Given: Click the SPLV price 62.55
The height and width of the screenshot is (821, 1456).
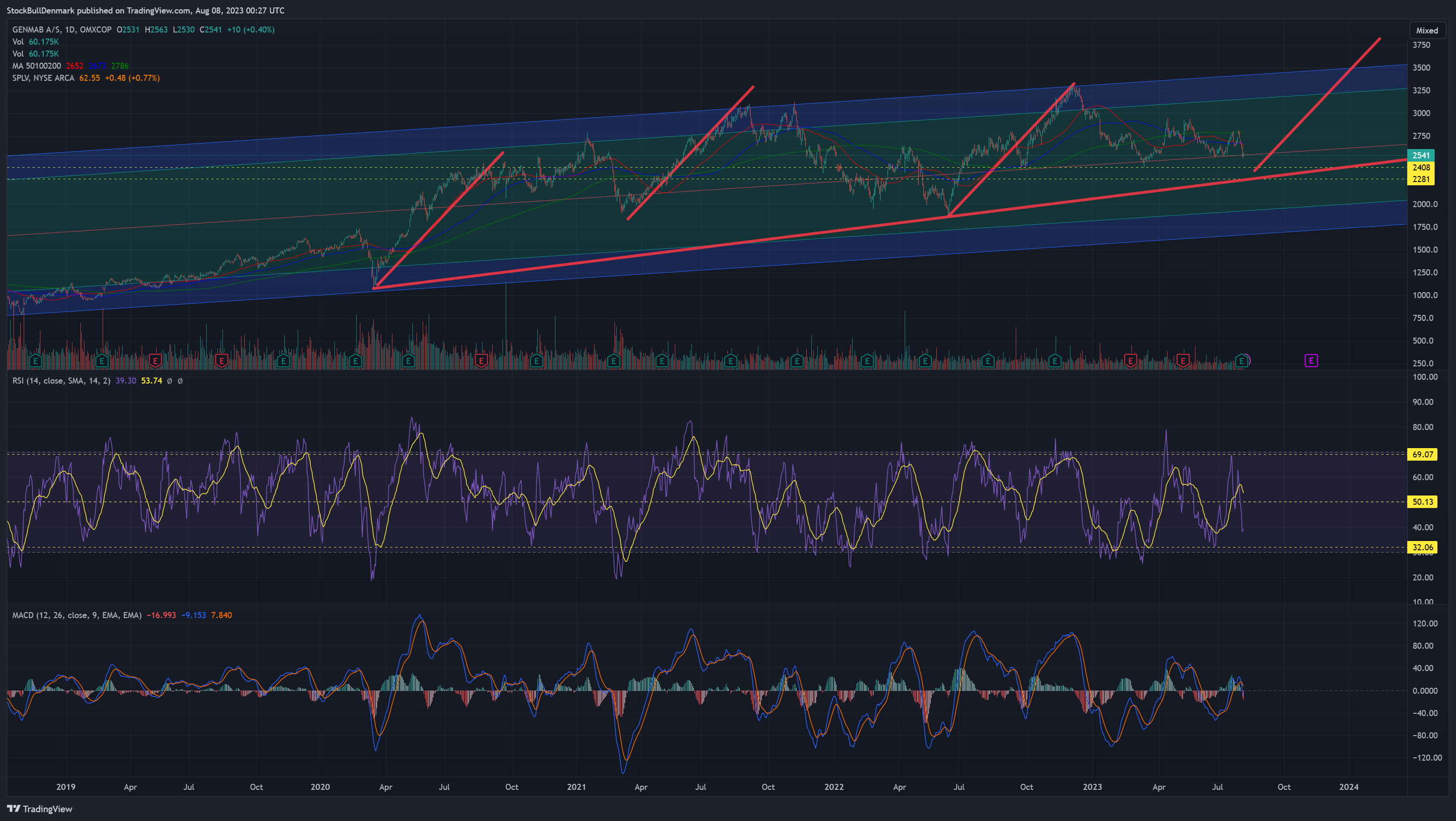Looking at the screenshot, I should pos(90,78).
